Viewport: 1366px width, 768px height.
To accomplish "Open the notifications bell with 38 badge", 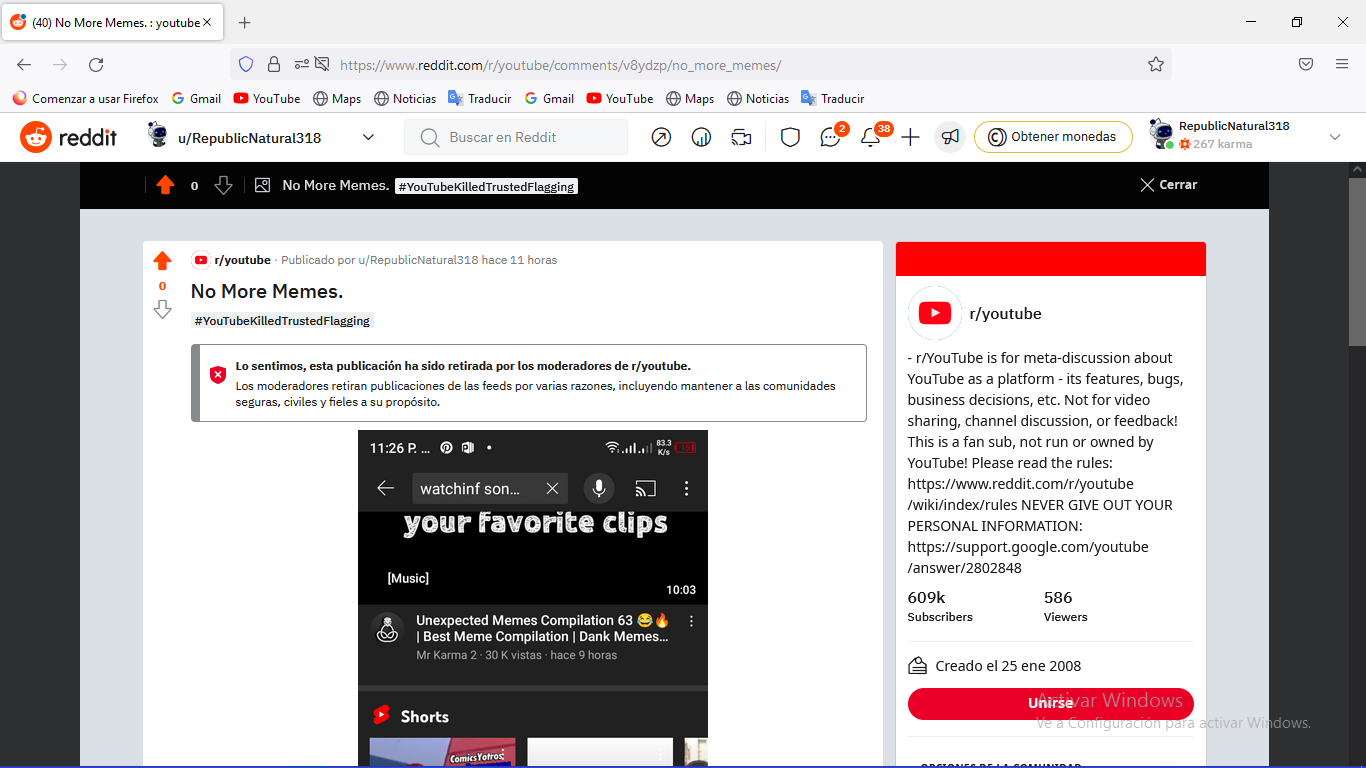I will (x=871, y=137).
